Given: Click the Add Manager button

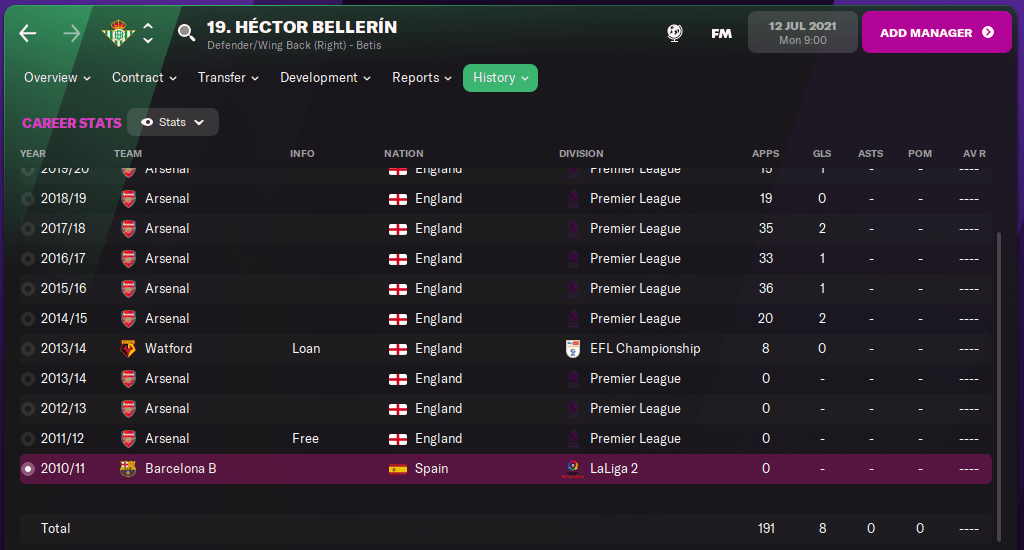Looking at the screenshot, I should tap(936, 33).
